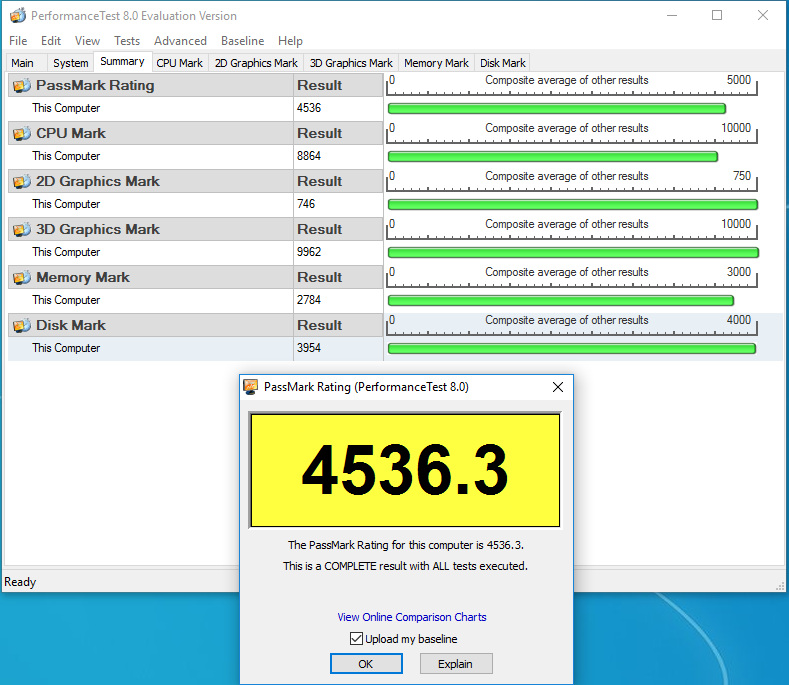This screenshot has height=685, width=789.
Task: Click the yellow 4536.3 score panel
Action: [405, 470]
